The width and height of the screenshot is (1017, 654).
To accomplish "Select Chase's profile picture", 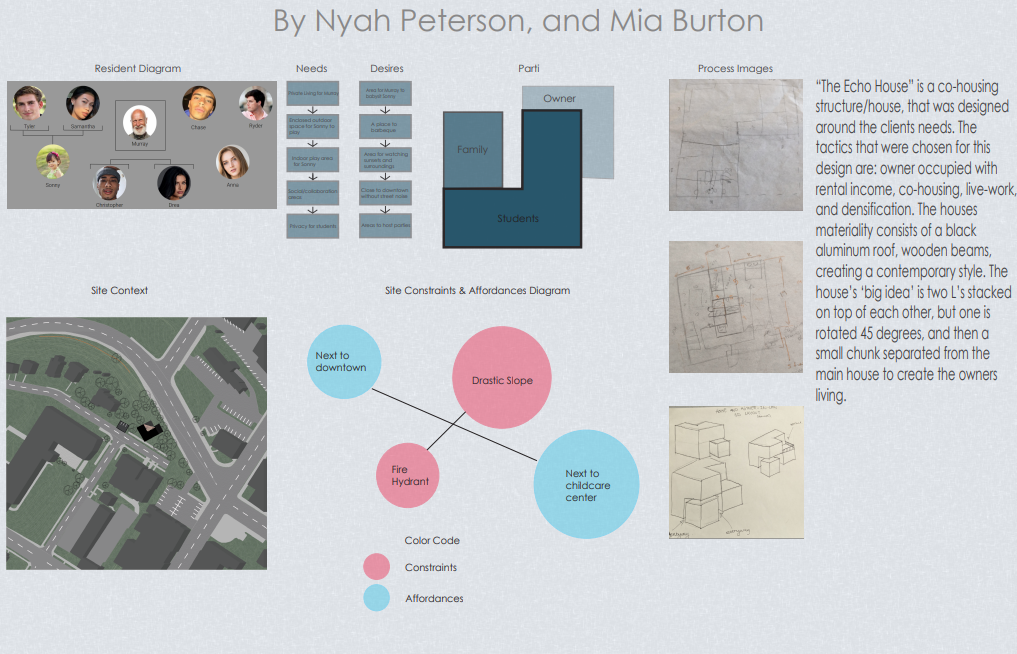I will 199,103.
